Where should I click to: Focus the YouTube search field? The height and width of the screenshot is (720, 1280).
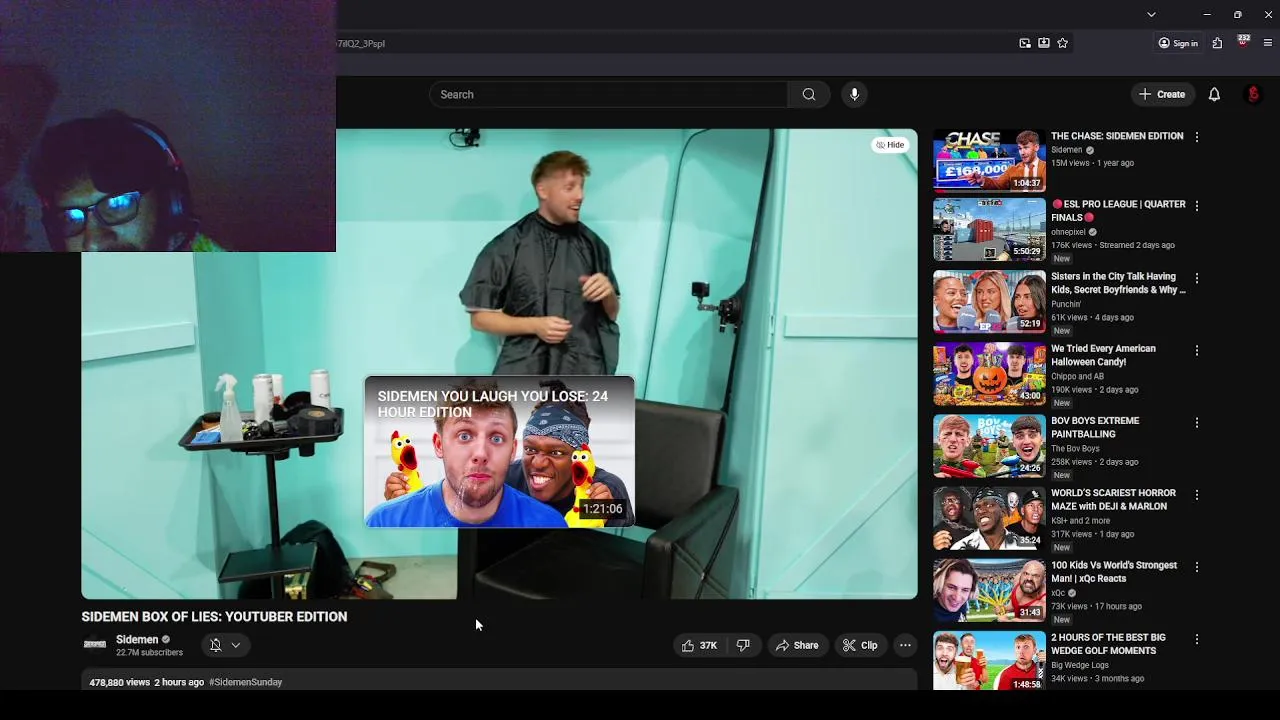609,95
